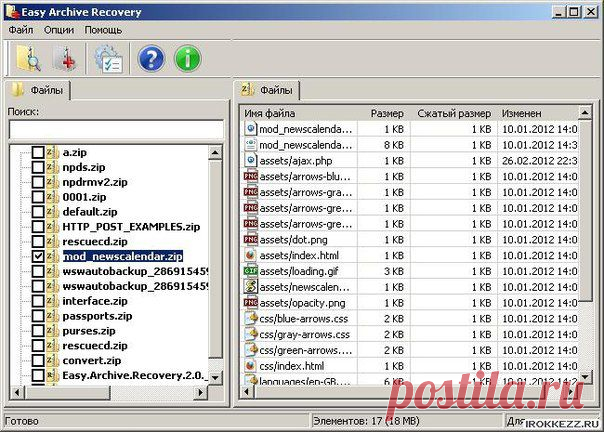Select the assets/loading.gif file row
This screenshot has height=432, width=604.
(409, 271)
